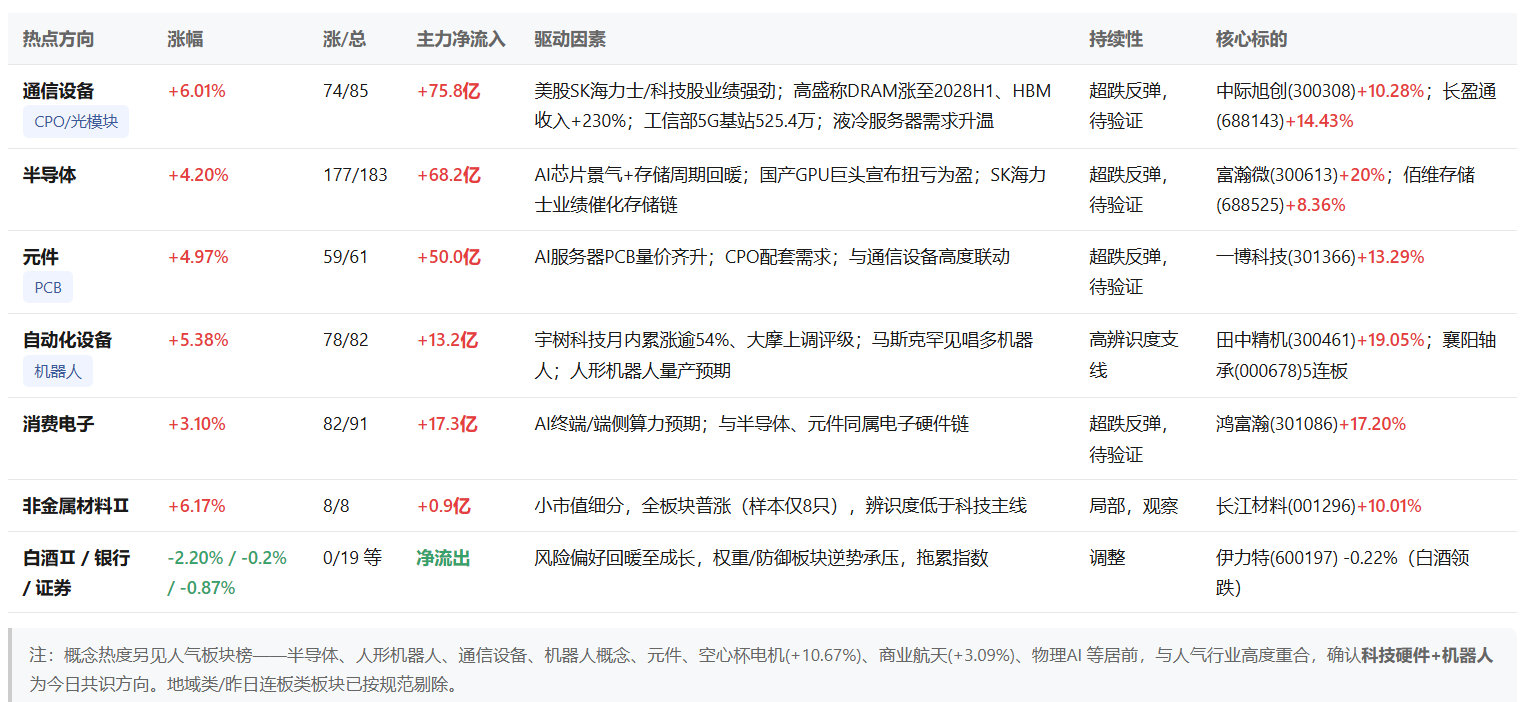Select the 通信设备 sector name

(x=58, y=91)
